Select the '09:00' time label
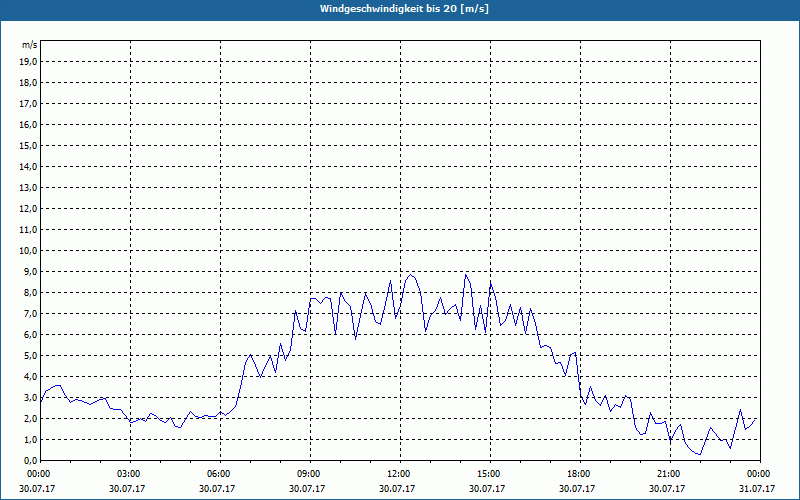Viewport: 800px width, 500px height. tap(310, 474)
